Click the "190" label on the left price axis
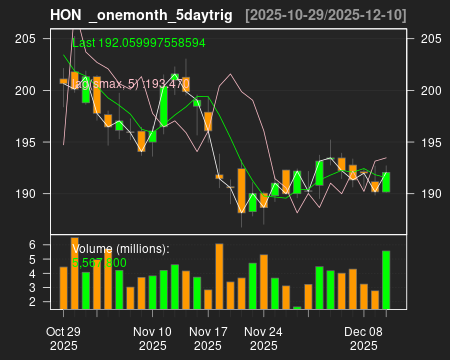 (x=25, y=194)
